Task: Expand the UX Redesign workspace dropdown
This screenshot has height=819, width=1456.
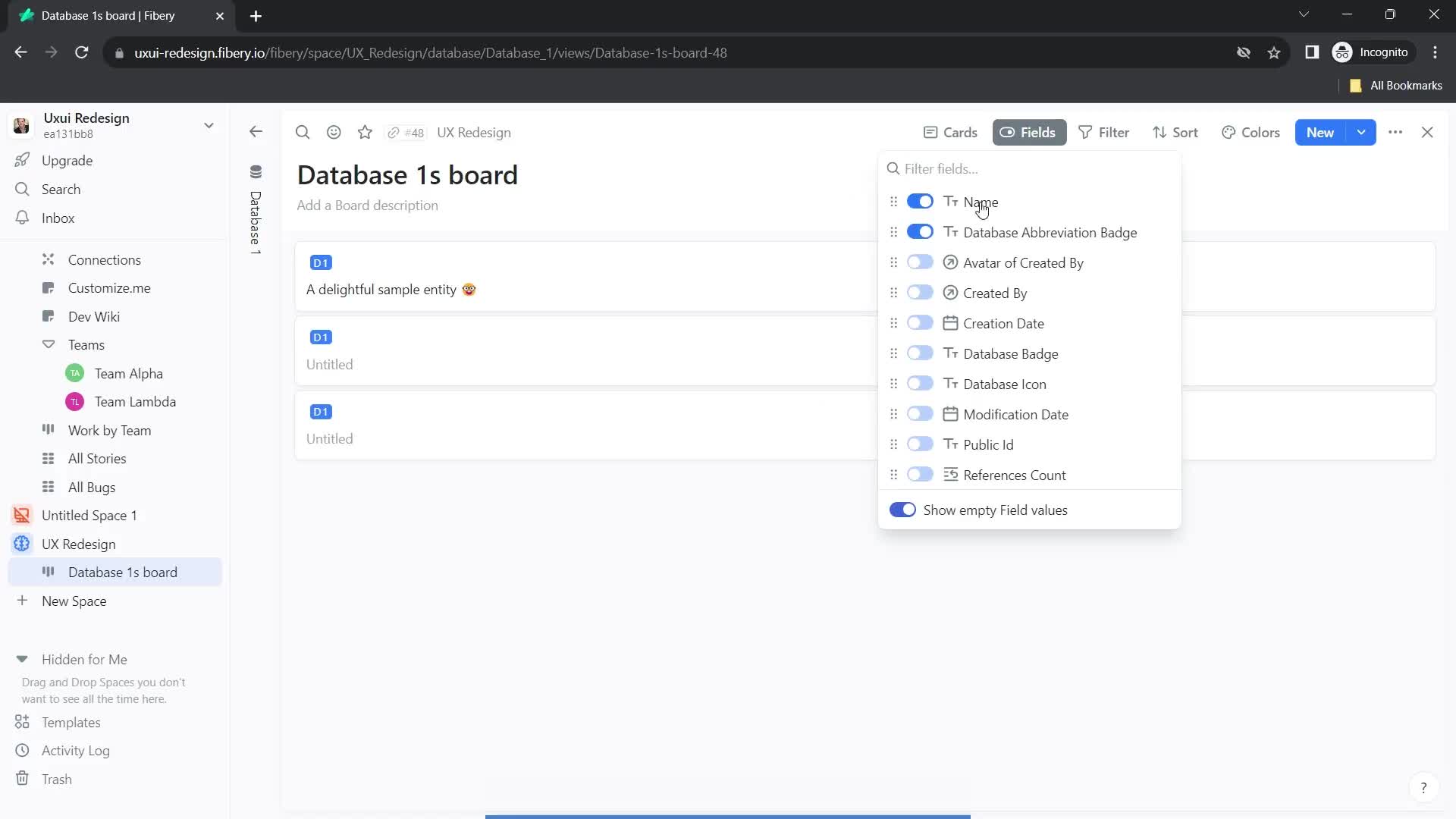Action: 209,124
